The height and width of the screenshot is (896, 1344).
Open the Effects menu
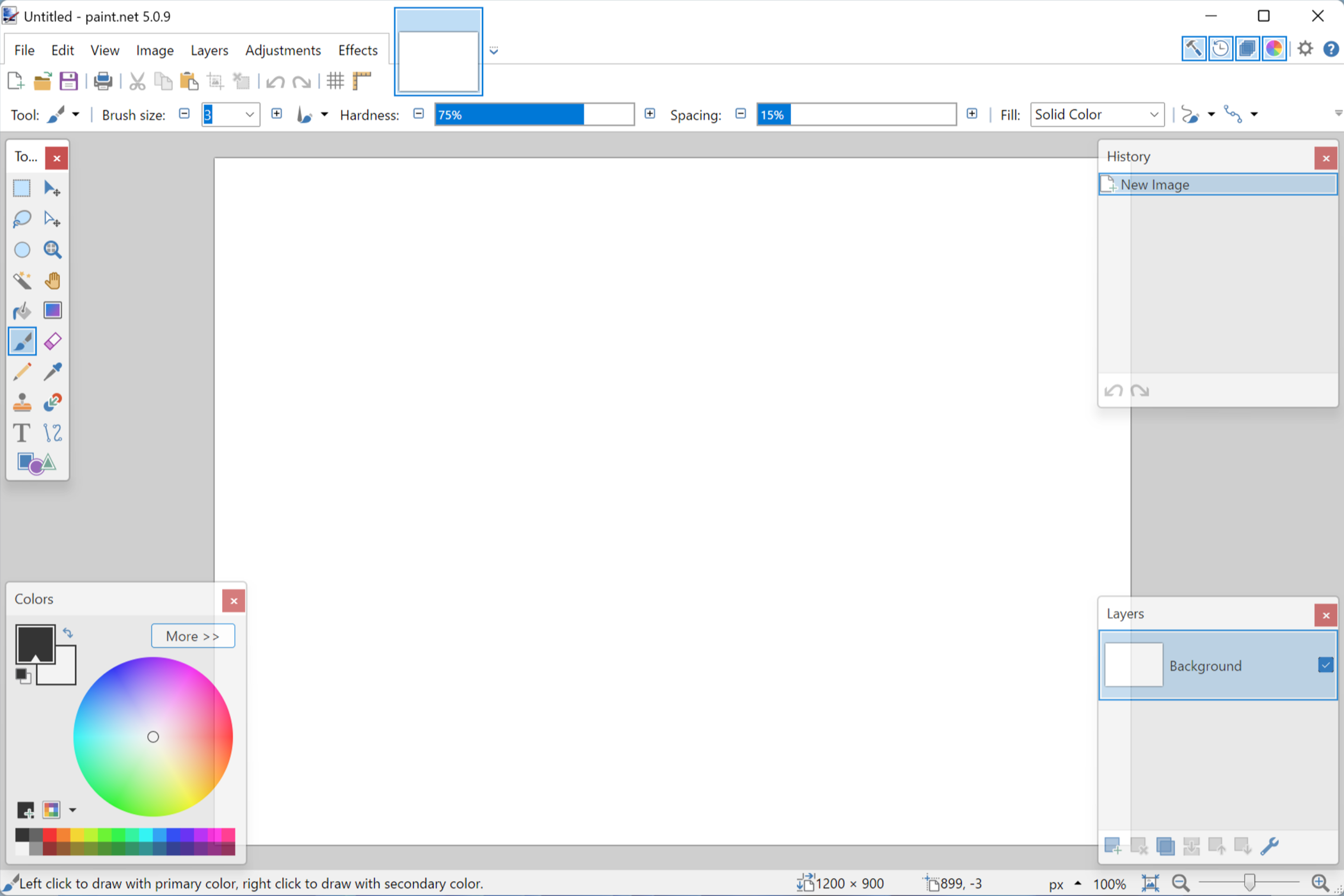click(x=358, y=50)
